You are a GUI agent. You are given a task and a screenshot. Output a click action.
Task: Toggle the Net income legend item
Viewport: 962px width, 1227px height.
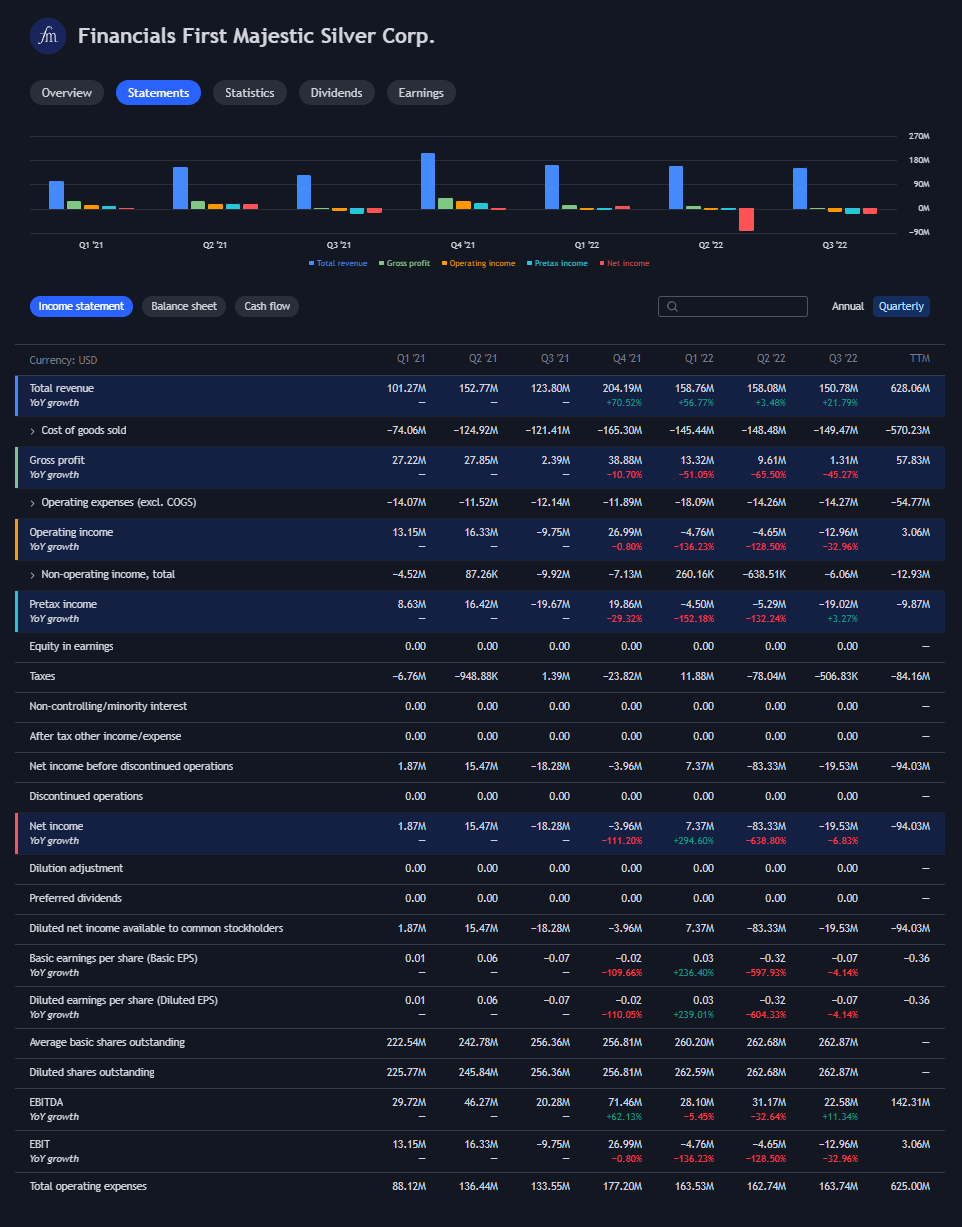[x=624, y=262]
